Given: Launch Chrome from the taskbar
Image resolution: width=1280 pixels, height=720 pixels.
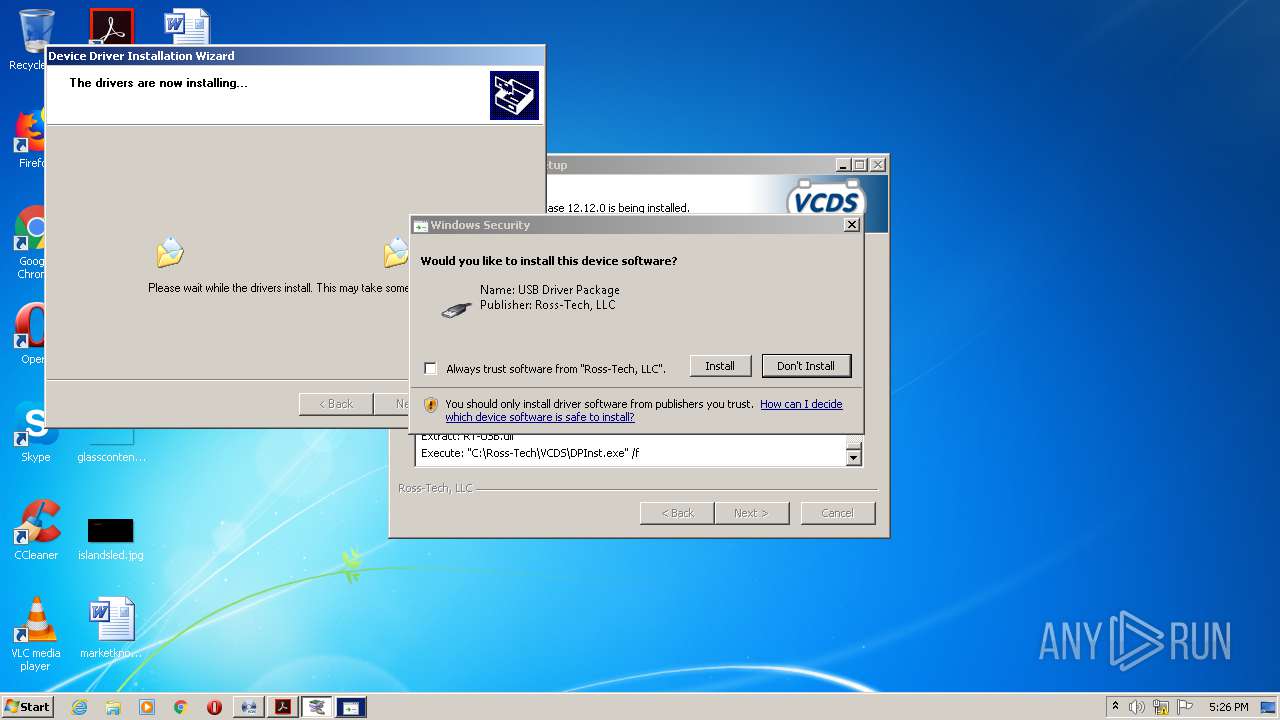Looking at the screenshot, I should click(180, 707).
